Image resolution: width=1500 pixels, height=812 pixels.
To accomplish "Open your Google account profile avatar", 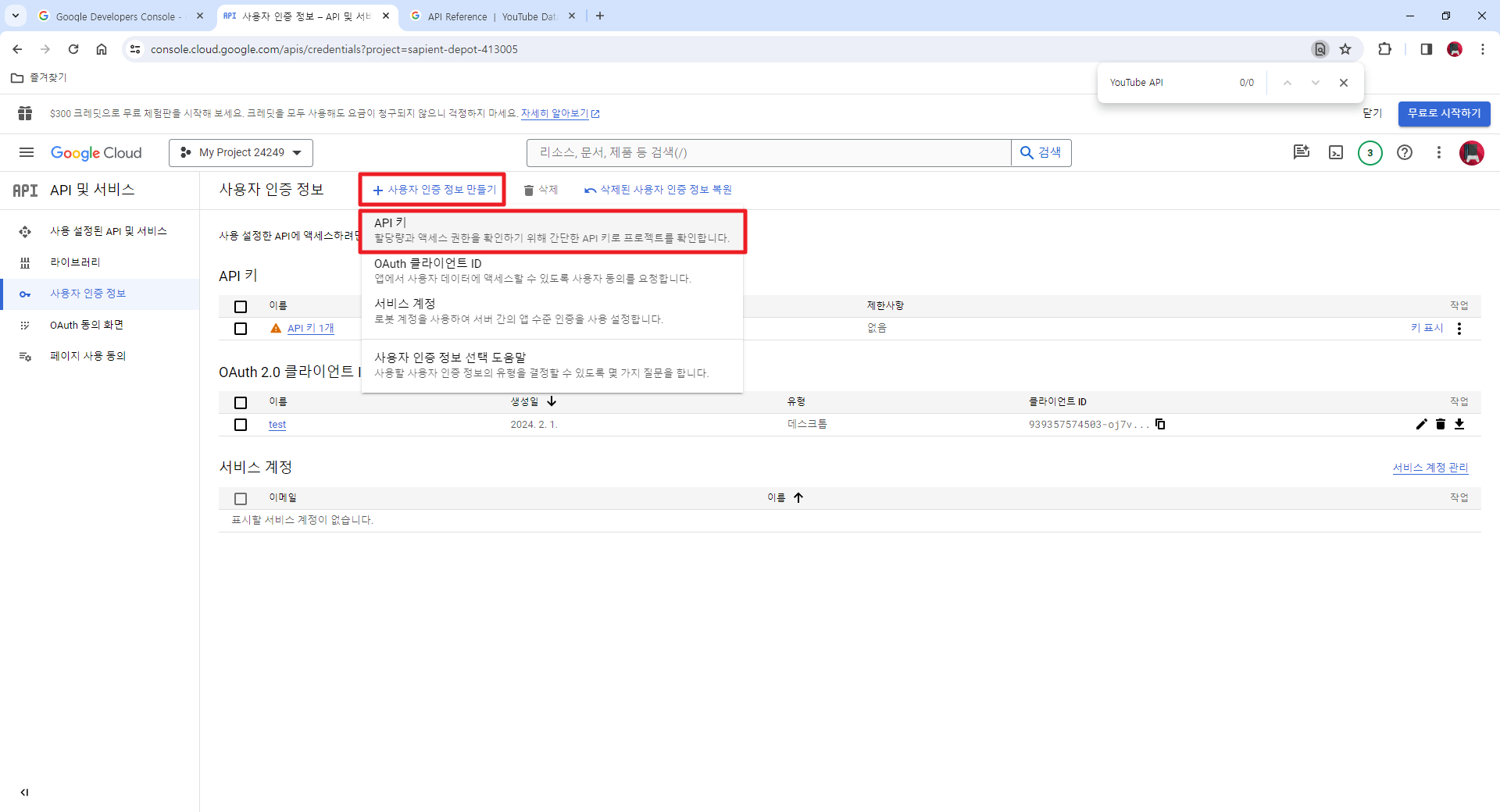I will [x=1473, y=152].
